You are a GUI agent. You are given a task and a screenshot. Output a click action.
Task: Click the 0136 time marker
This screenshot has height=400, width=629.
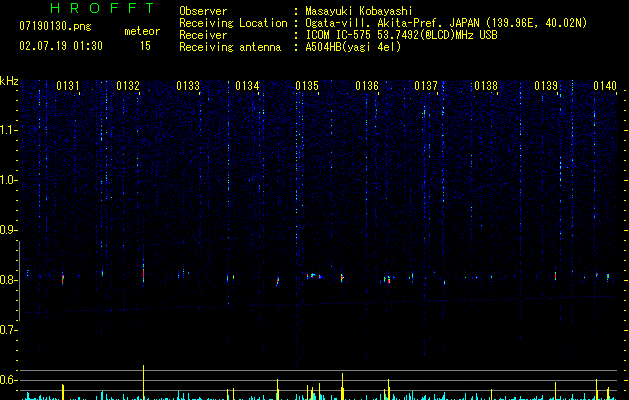click(x=367, y=86)
